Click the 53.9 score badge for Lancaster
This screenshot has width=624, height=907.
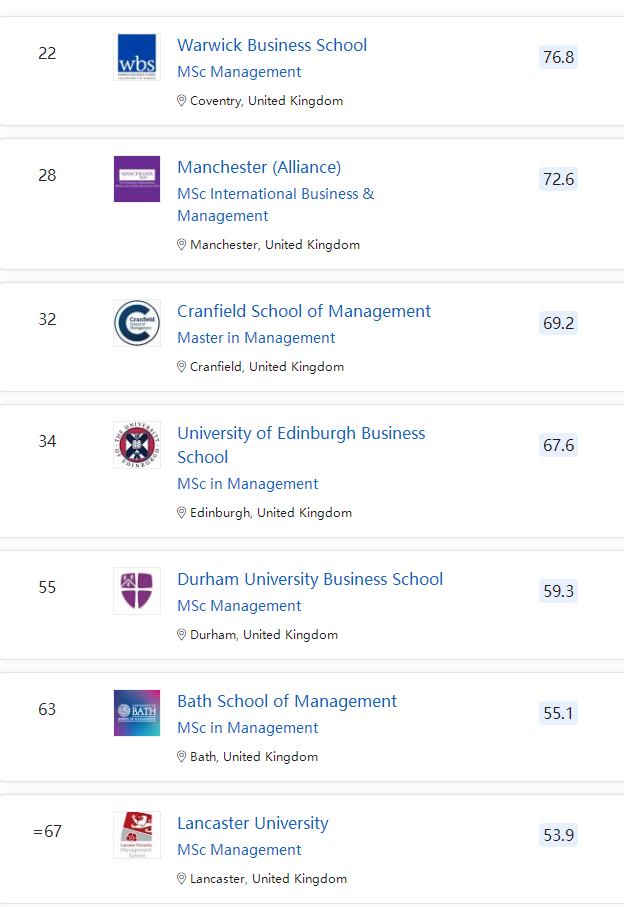(x=558, y=835)
